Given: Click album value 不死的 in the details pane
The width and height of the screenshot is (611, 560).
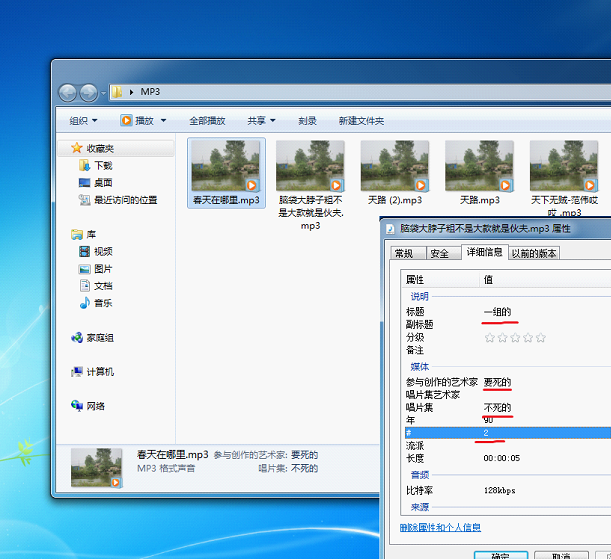Looking at the screenshot, I should point(304,468).
